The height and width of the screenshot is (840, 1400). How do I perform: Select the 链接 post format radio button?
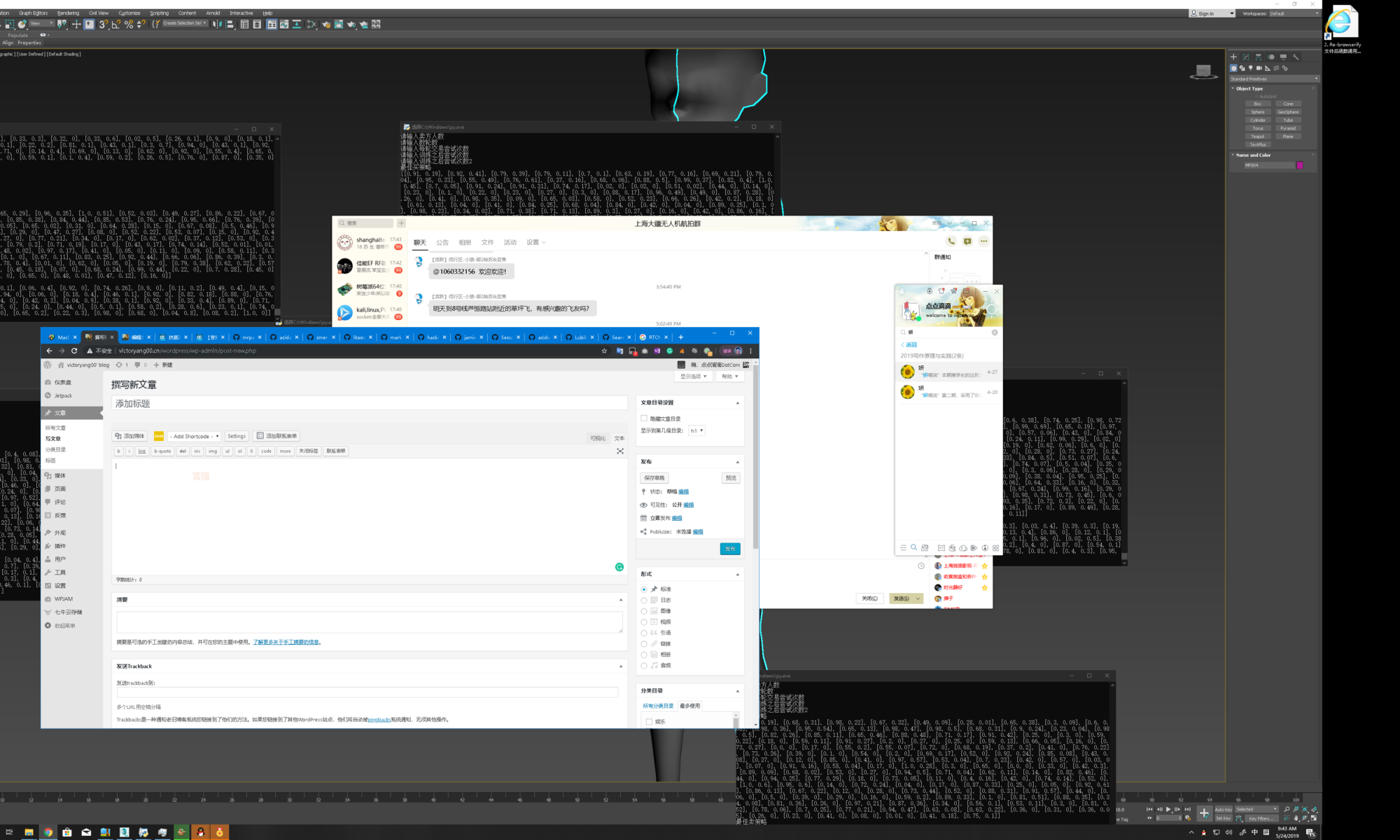644,643
